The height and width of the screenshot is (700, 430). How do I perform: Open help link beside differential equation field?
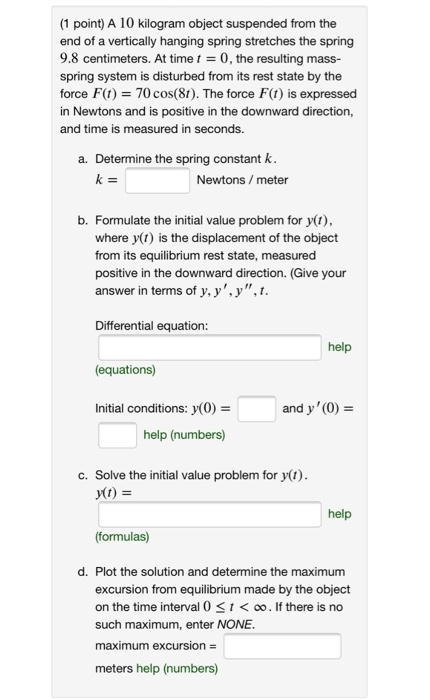coord(339,347)
